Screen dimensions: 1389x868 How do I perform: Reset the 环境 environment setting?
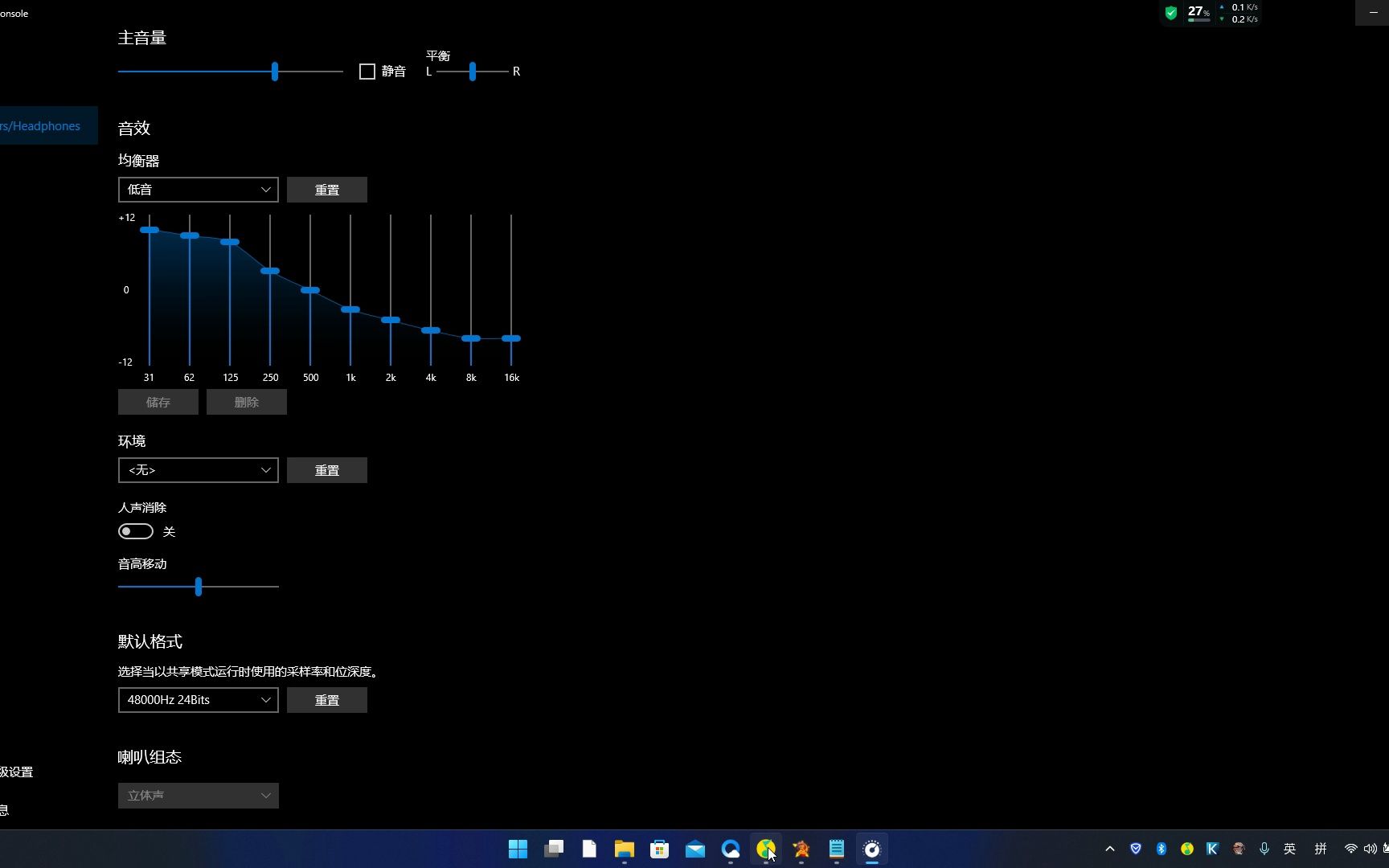327,470
